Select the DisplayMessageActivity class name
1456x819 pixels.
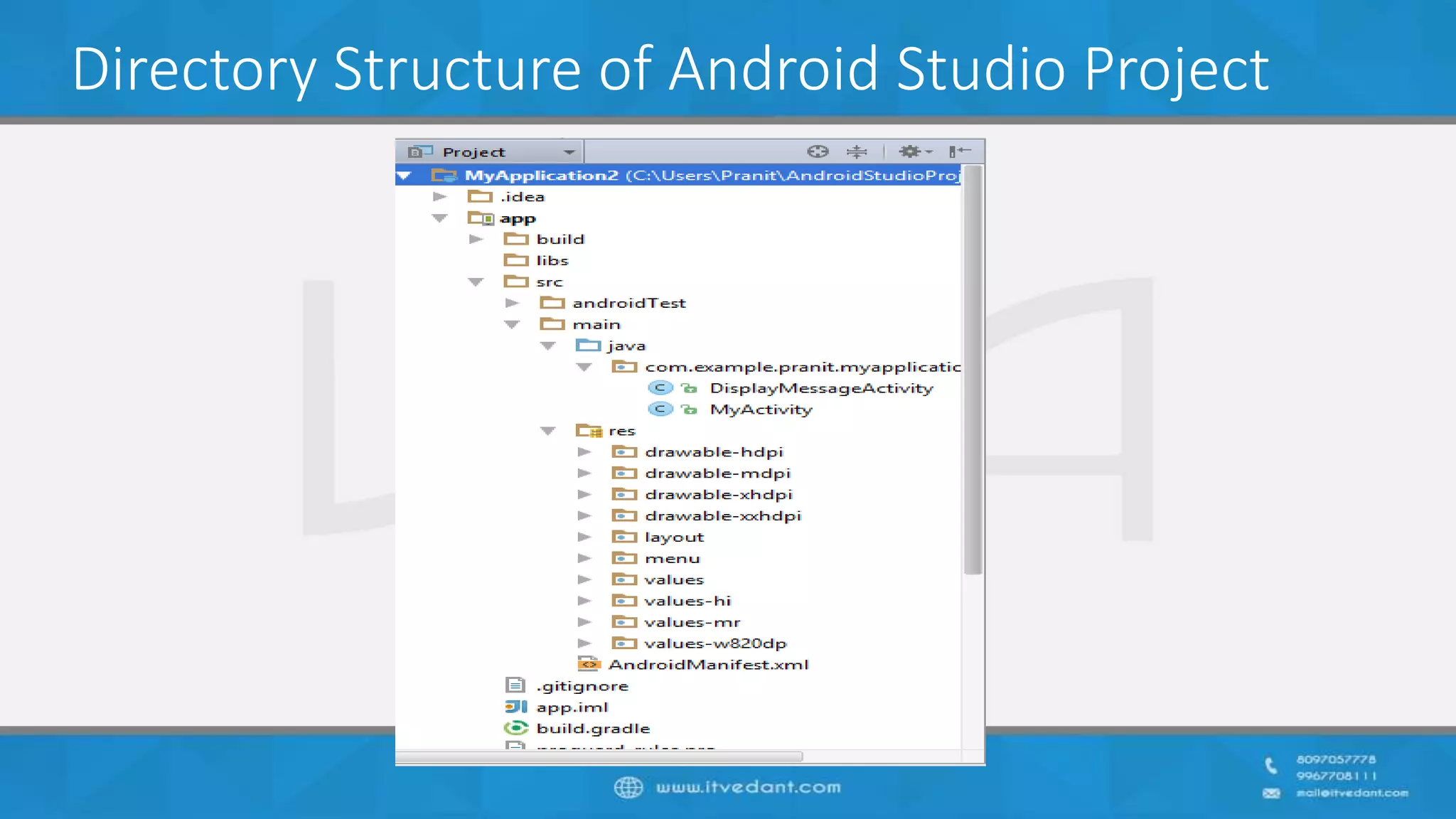point(821,388)
